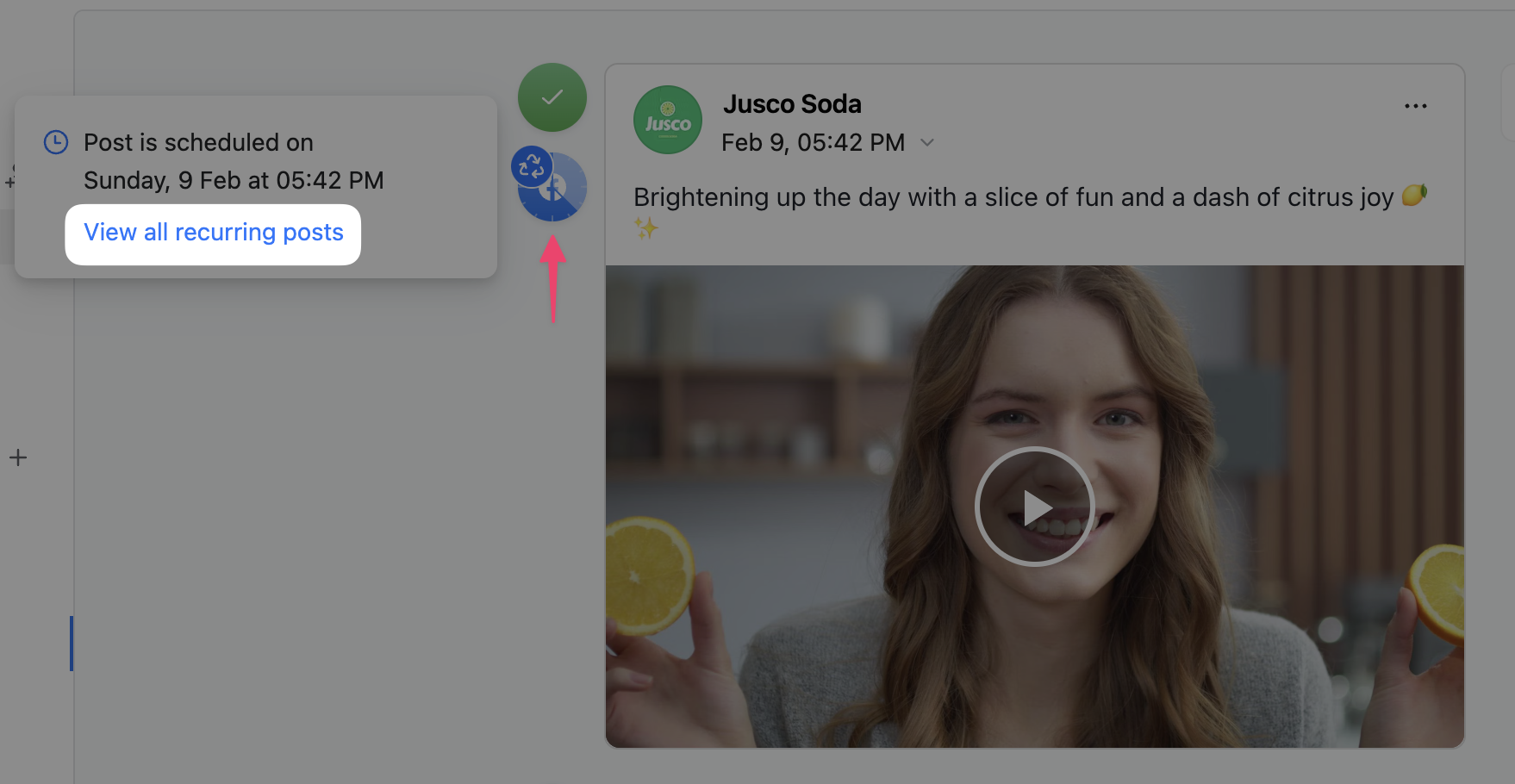Screen dimensions: 1515x784
Task: Click the green checkmark approval icon
Action: point(552,97)
